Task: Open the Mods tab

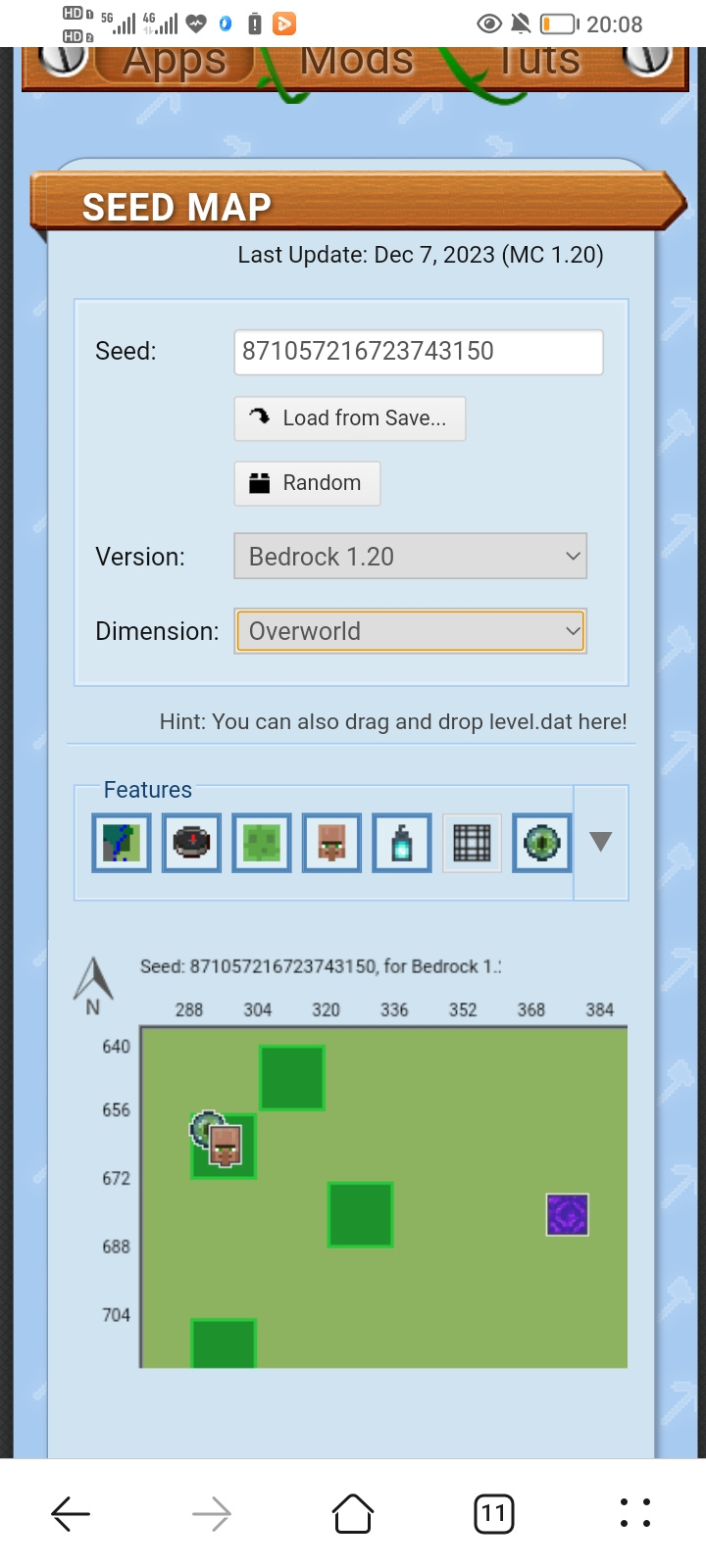Action: tap(357, 61)
